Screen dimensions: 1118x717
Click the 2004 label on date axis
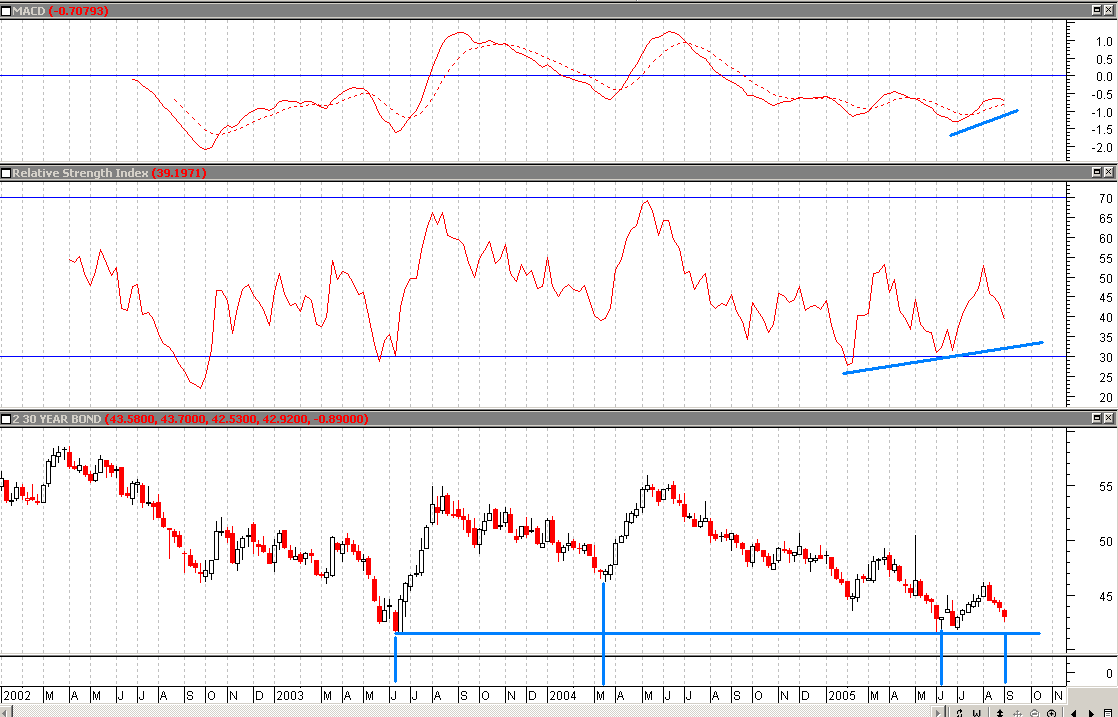pyautogui.click(x=563, y=695)
